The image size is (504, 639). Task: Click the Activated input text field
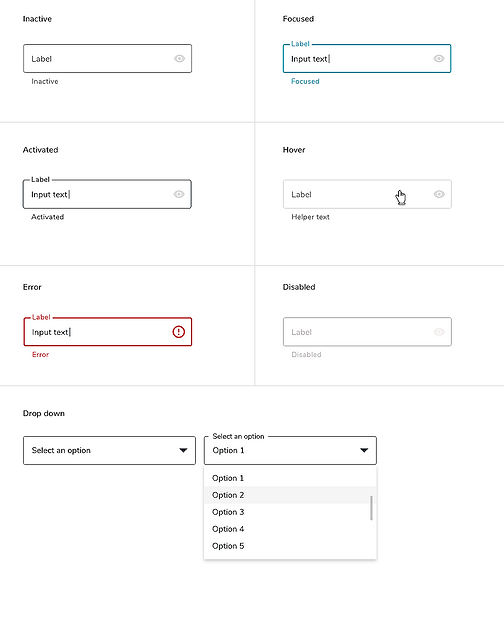107,194
